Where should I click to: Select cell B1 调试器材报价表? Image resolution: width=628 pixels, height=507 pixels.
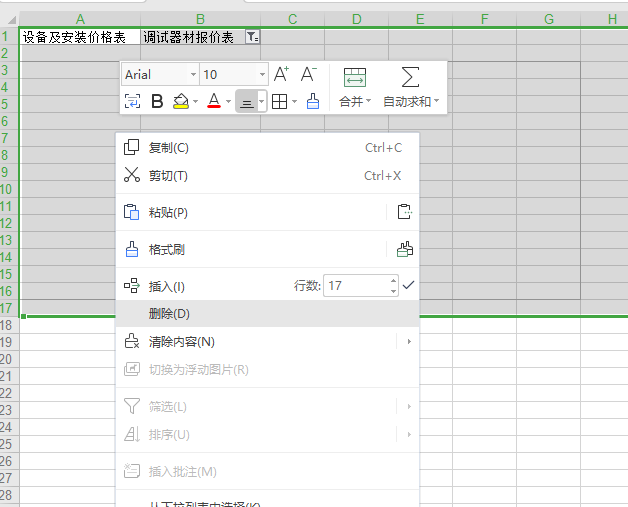click(200, 37)
